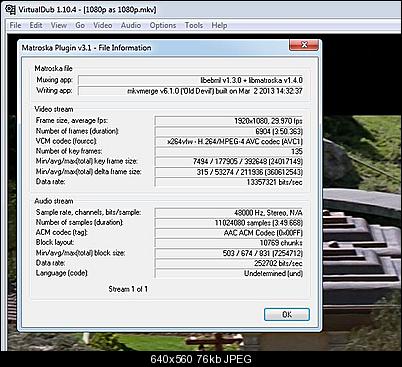
Task: Close the Matroska Plugin File Information dialog
Action: (304, 45)
